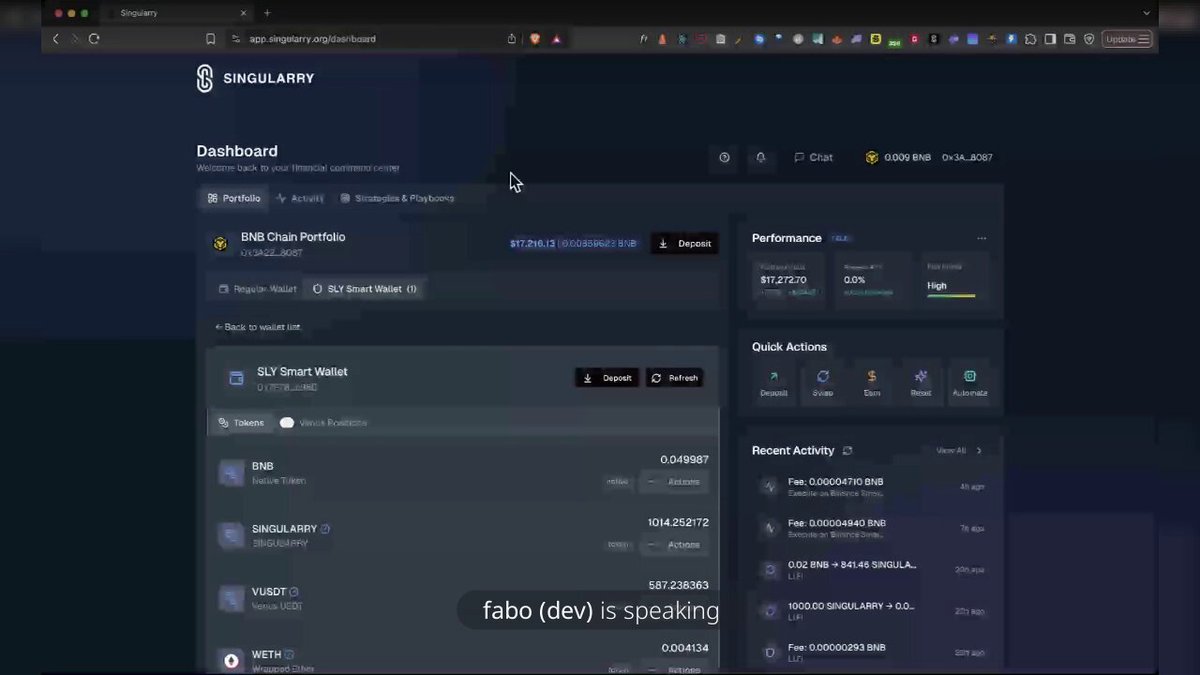Click the $17,272.70 portfolio value card

tap(790, 279)
